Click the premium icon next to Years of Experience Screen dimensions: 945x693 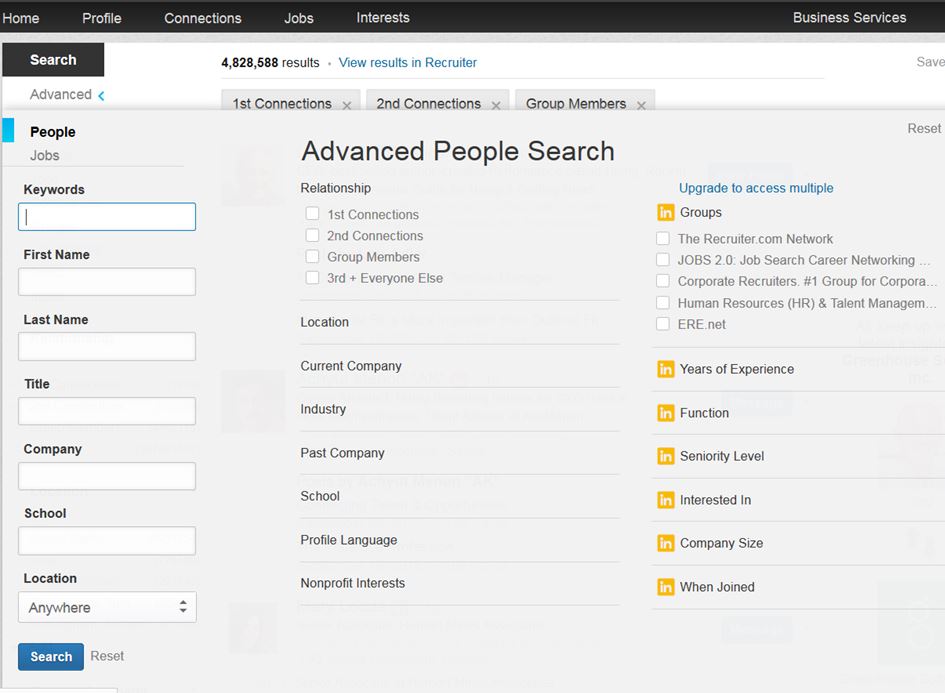point(665,369)
